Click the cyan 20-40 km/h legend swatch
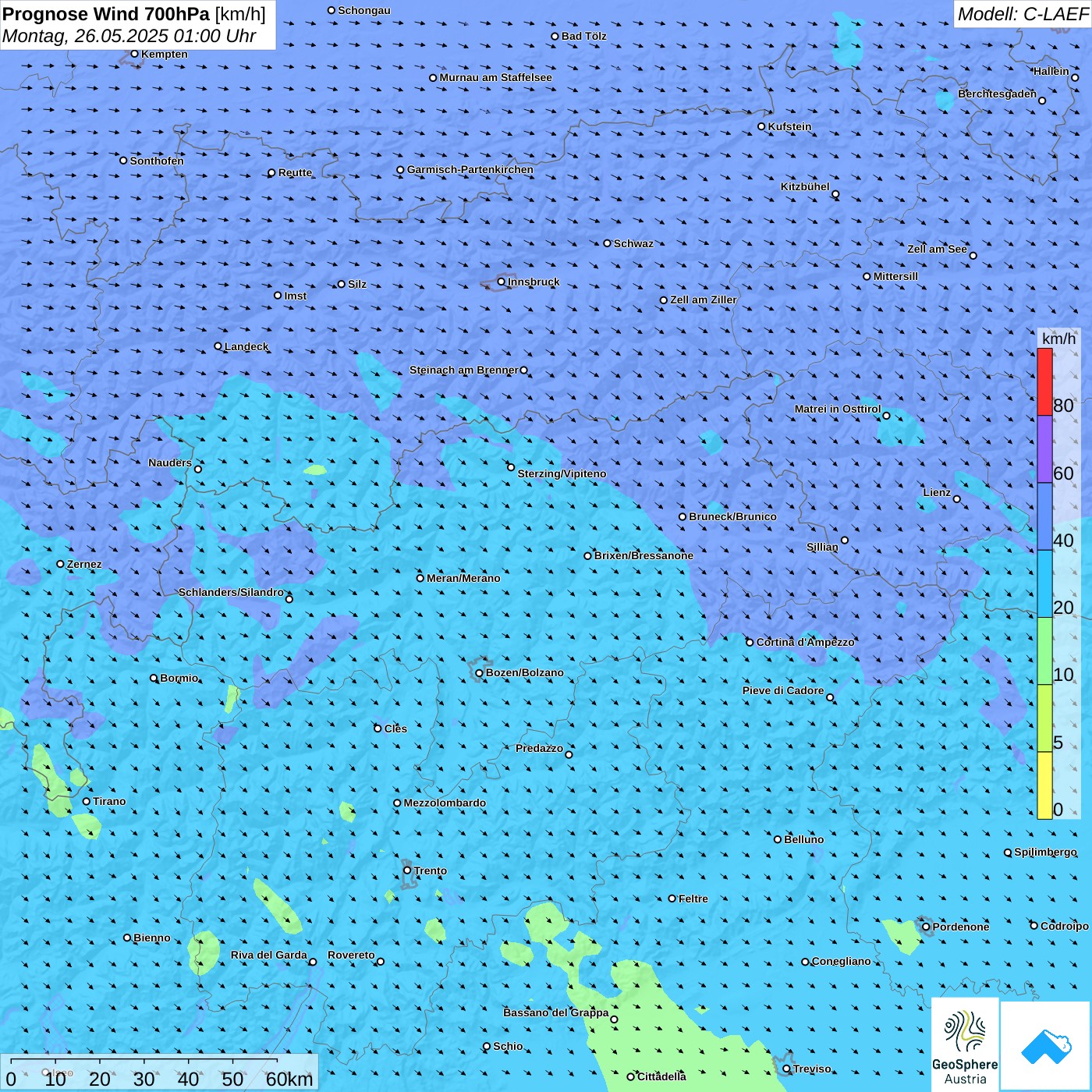 click(x=1044, y=584)
